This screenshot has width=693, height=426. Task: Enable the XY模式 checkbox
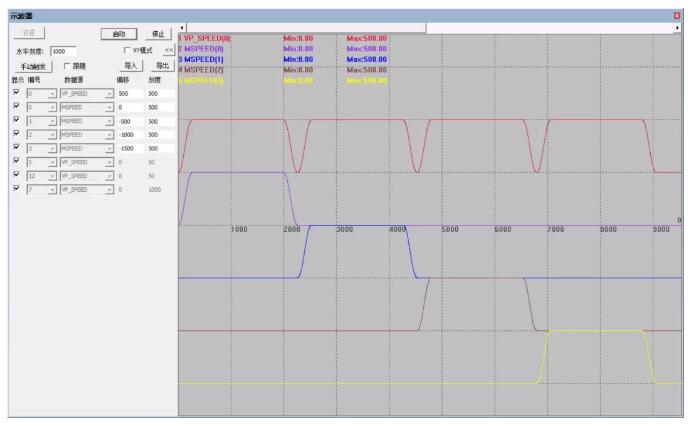point(127,50)
